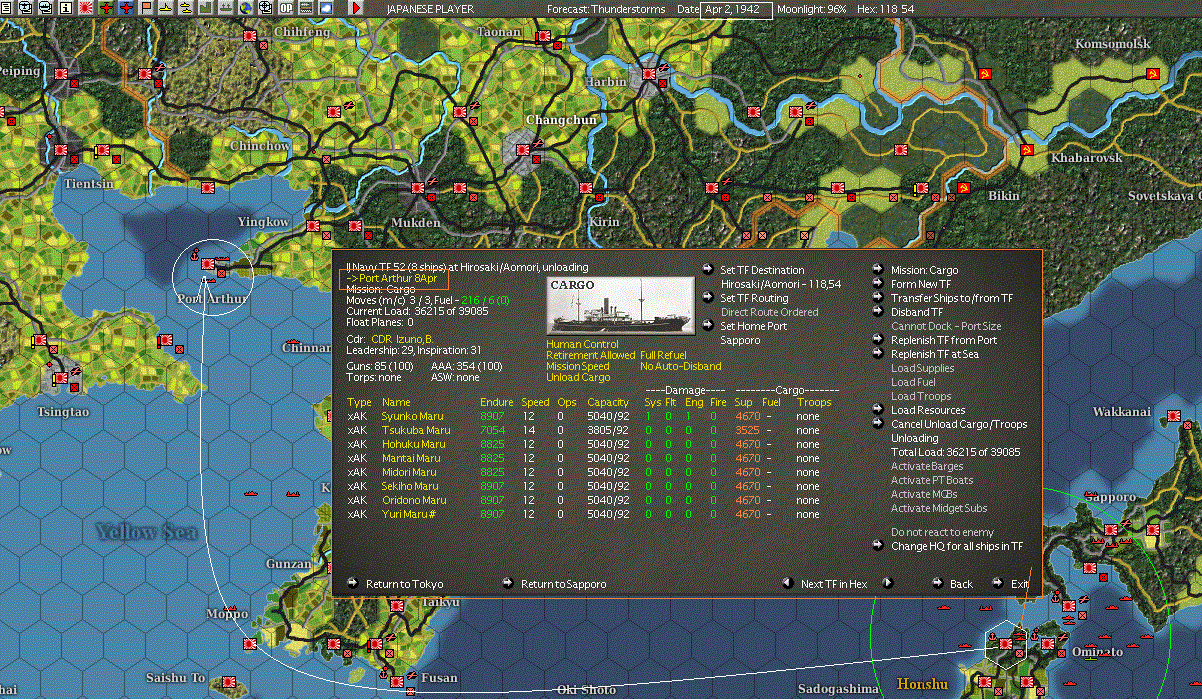Select ship Hohuku Maru in list
The image size is (1202, 699).
tap(414, 444)
